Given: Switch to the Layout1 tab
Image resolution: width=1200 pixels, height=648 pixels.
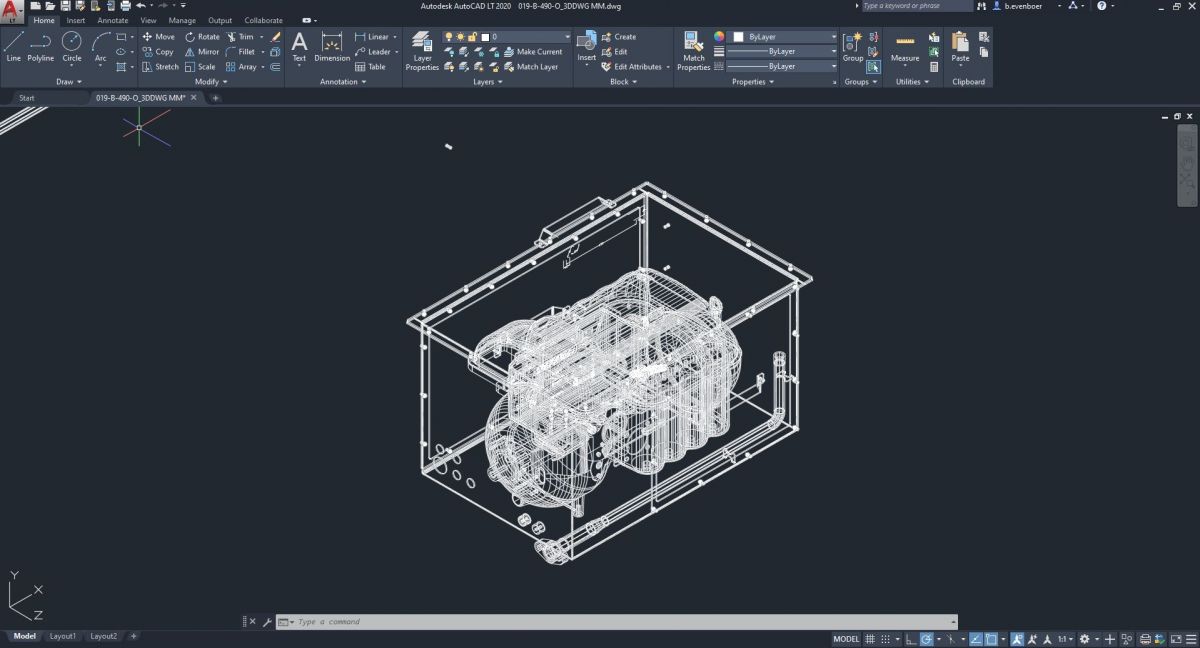Looking at the screenshot, I should (x=63, y=636).
